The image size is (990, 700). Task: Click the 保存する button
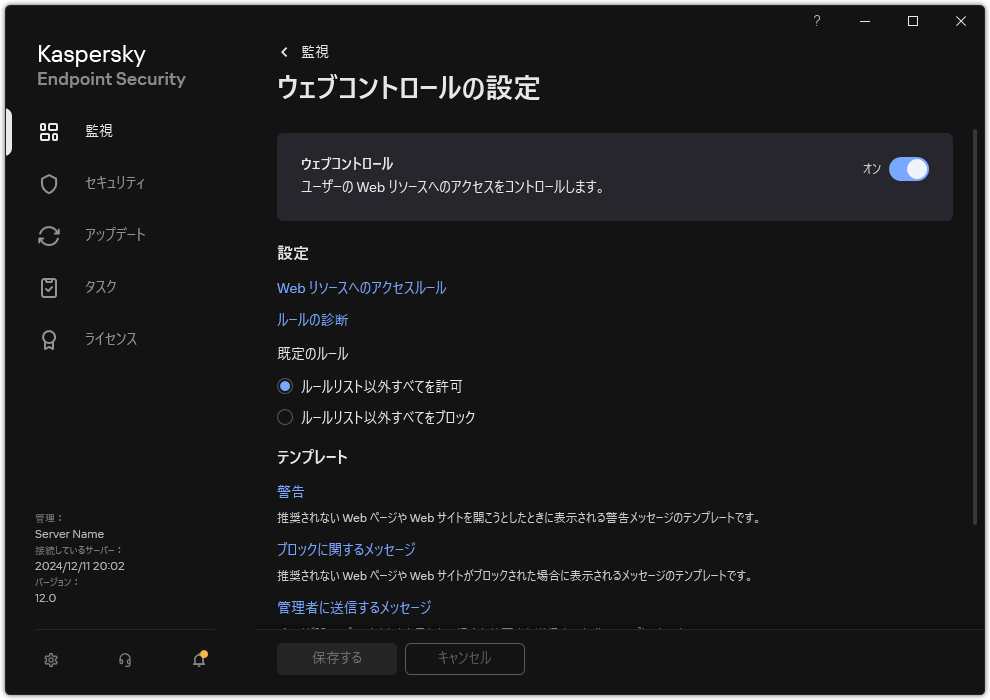337,658
